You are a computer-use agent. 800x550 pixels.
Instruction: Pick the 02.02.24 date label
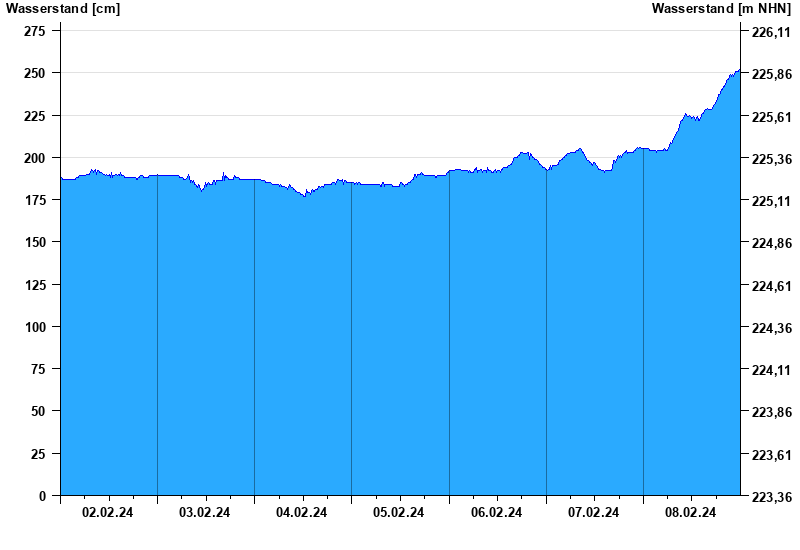pos(107,512)
